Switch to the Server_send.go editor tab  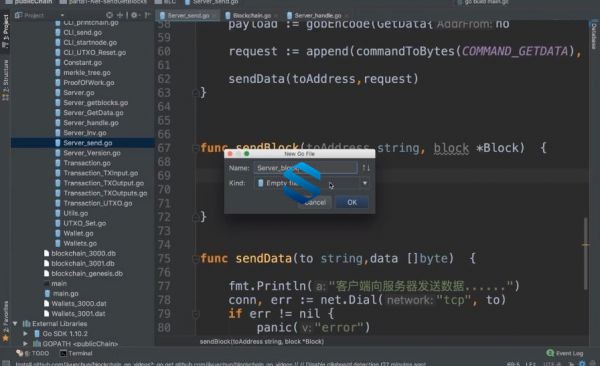point(189,16)
